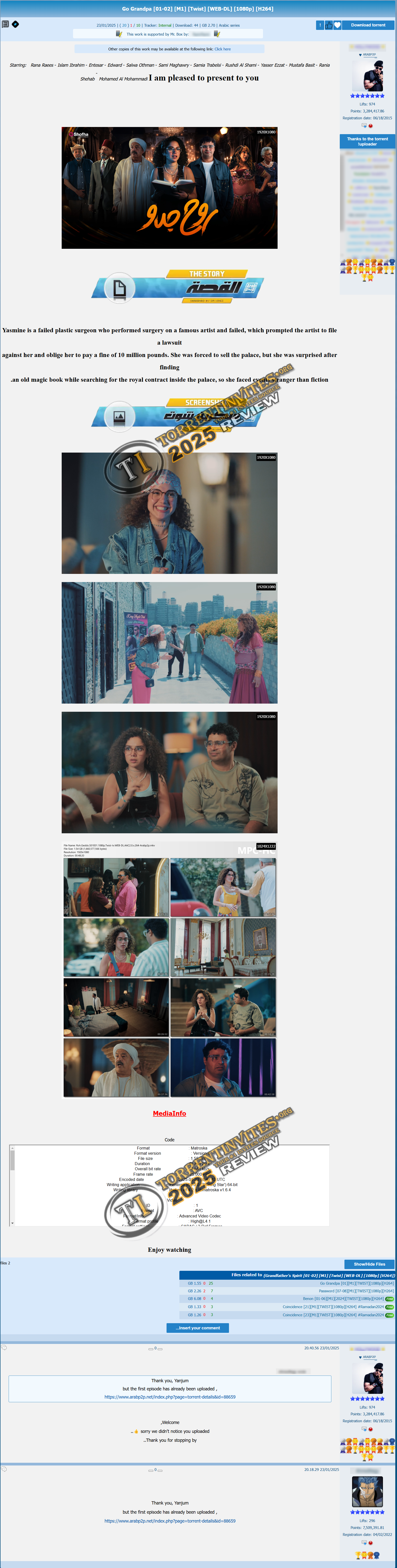Screen dimensions: 397x1568
Task: Open second screenshot of street scene
Action: (x=170, y=643)
